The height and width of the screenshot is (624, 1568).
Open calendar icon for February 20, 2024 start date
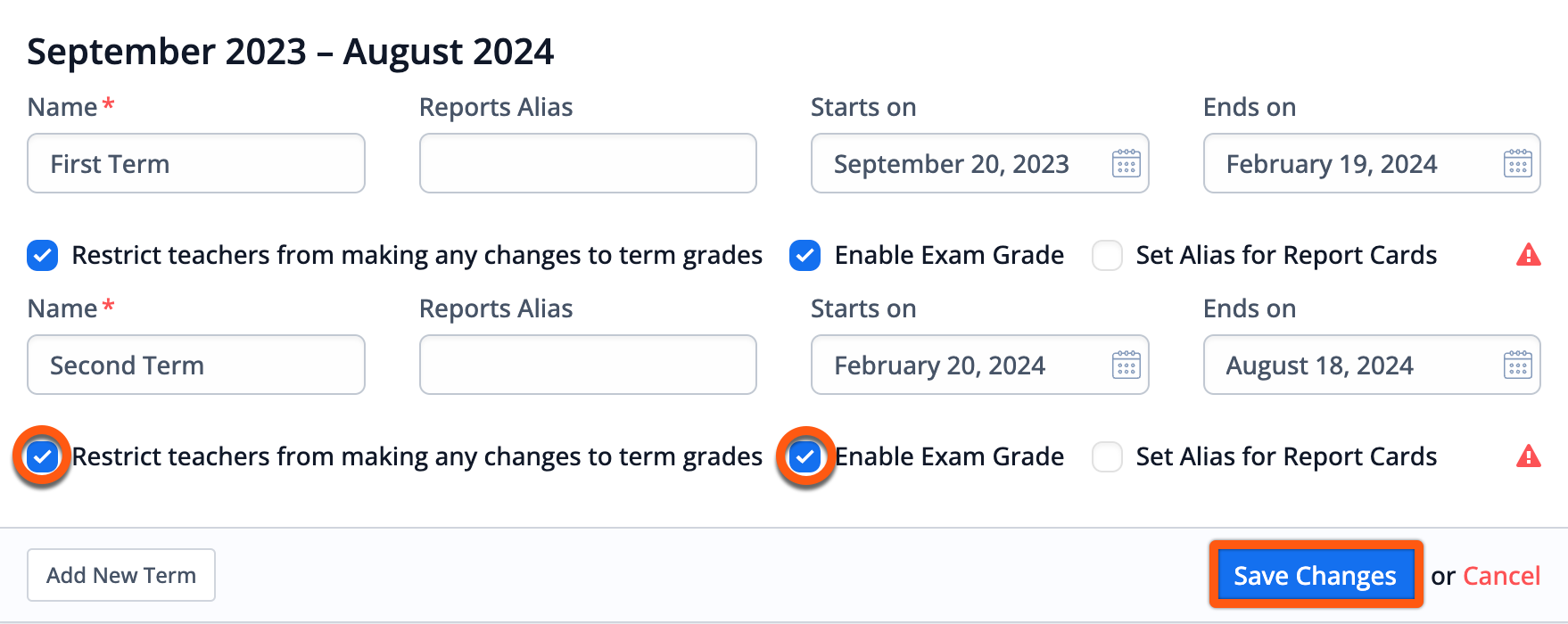pyautogui.click(x=1126, y=365)
